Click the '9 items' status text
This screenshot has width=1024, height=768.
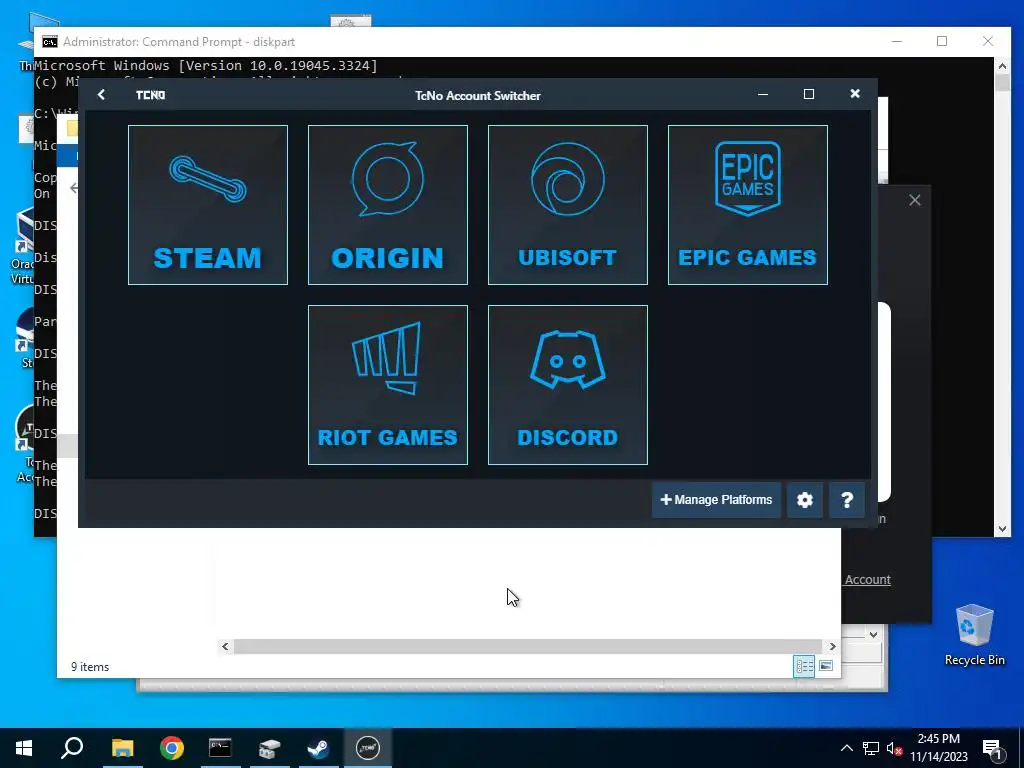click(90, 667)
